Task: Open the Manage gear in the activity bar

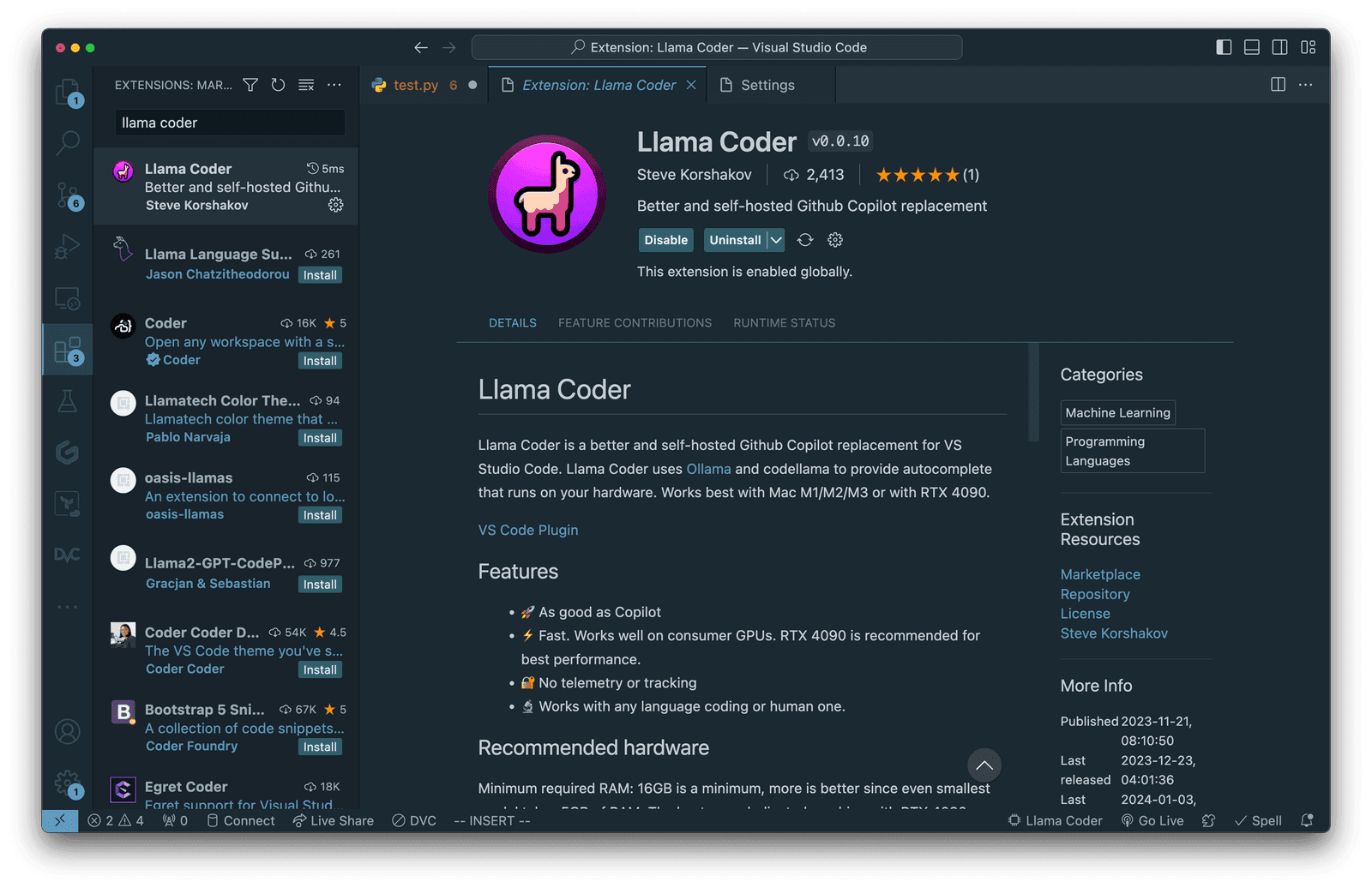Action: (x=68, y=783)
